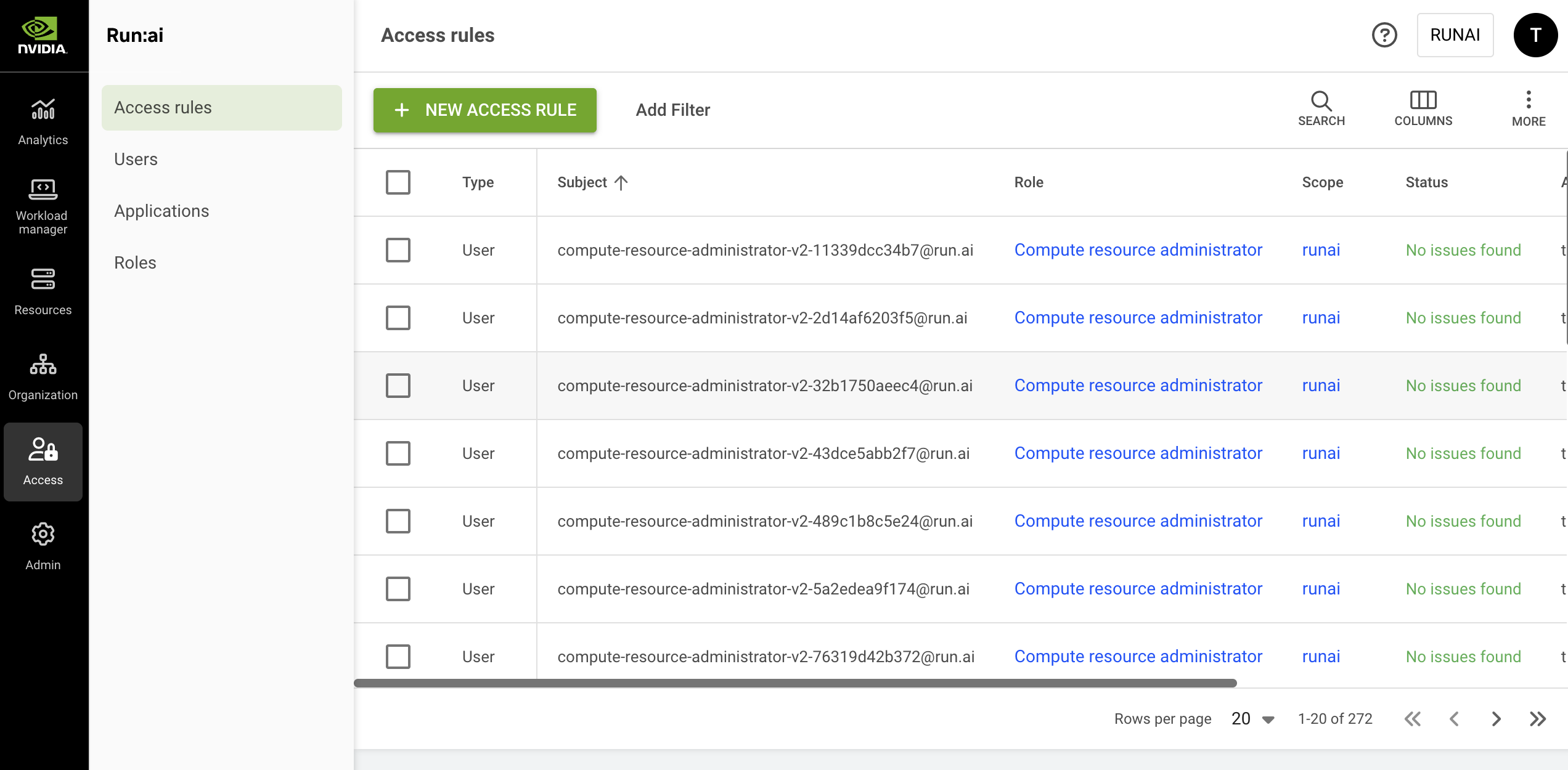Open the RUNAI tenant selector
Viewport: 1568px width, 770px height.
pos(1455,35)
